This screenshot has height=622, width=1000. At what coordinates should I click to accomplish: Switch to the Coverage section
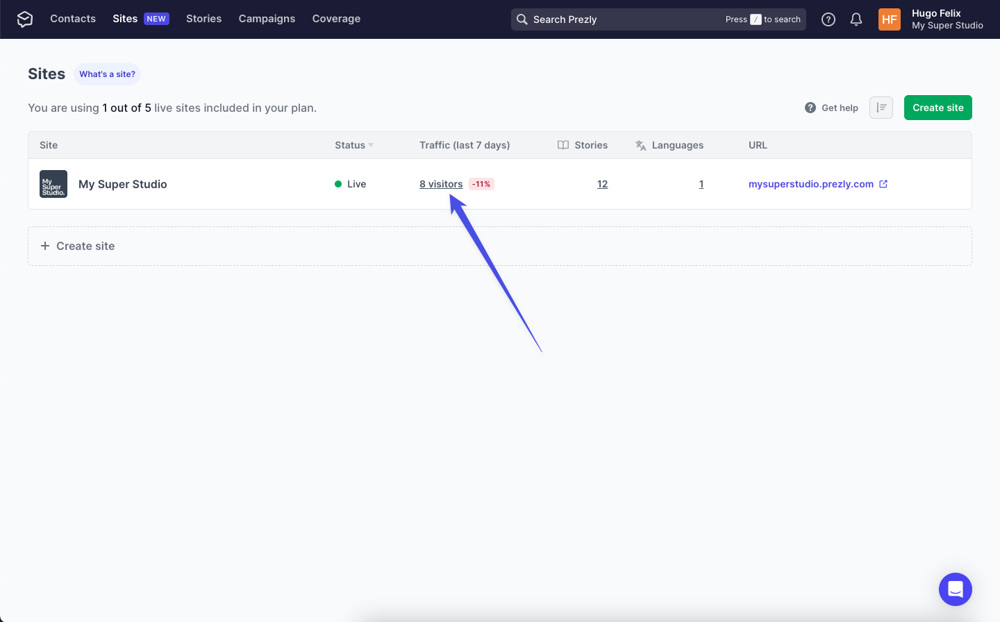pyautogui.click(x=336, y=19)
